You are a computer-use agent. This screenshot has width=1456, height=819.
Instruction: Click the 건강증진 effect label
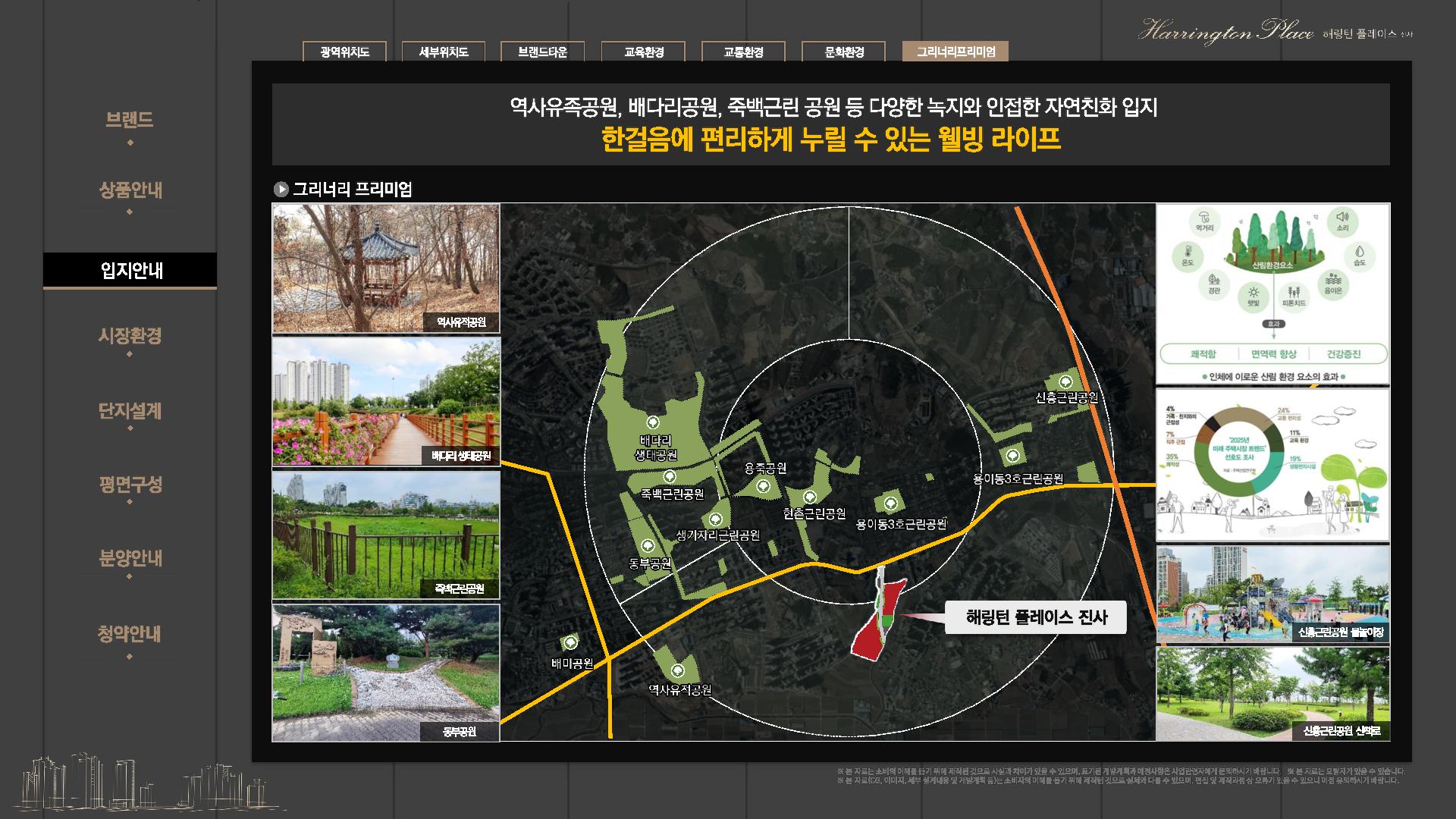click(1344, 354)
